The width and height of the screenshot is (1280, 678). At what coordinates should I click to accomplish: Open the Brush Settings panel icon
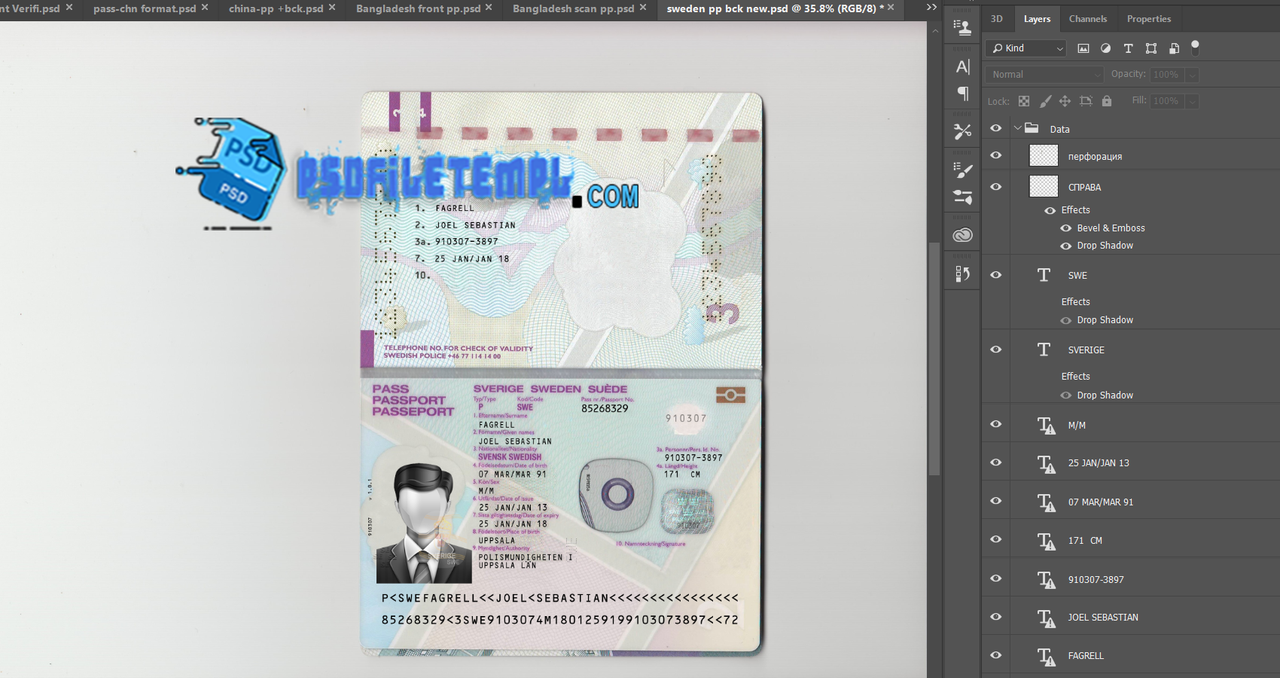tap(963, 170)
